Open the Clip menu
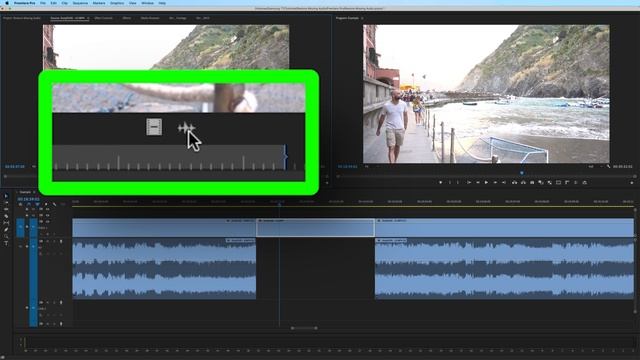Image resolution: width=640 pixels, height=360 pixels. click(x=64, y=3)
